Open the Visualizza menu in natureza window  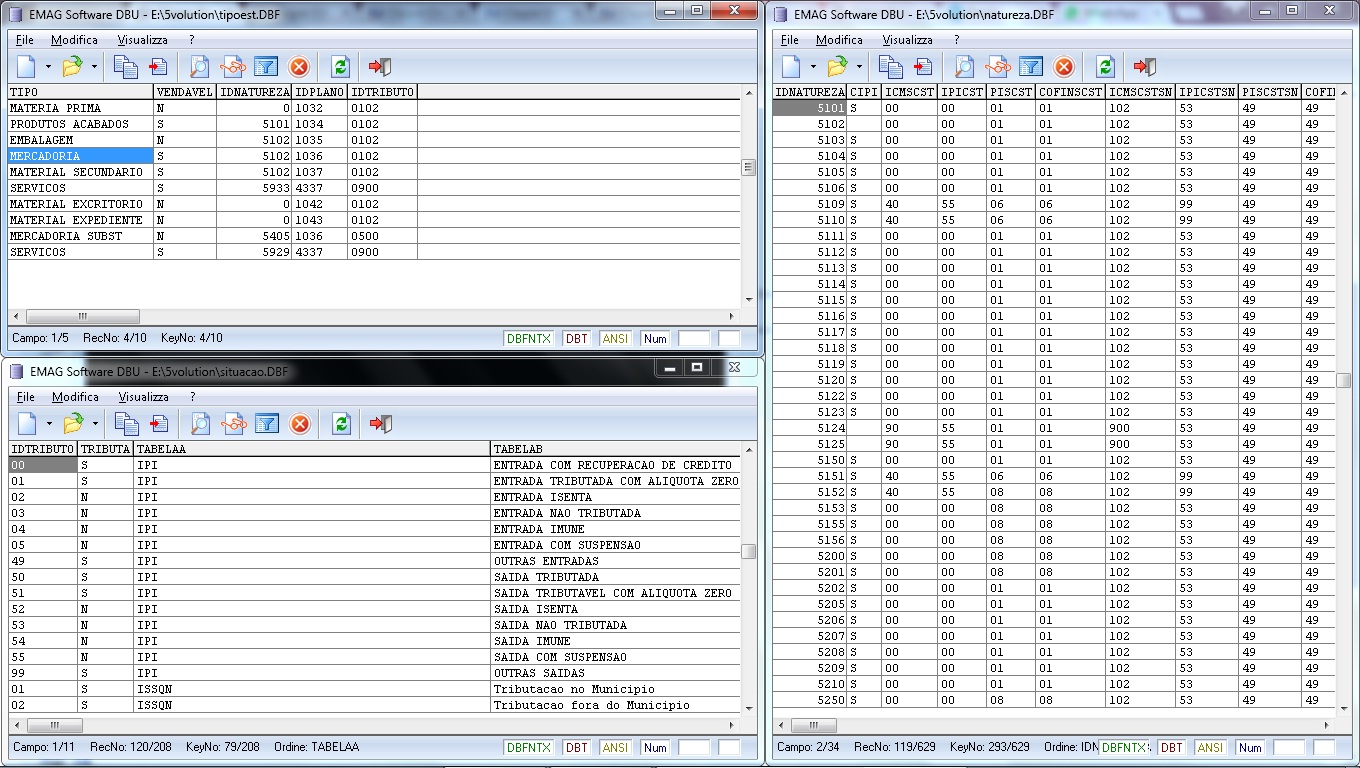tap(907, 40)
